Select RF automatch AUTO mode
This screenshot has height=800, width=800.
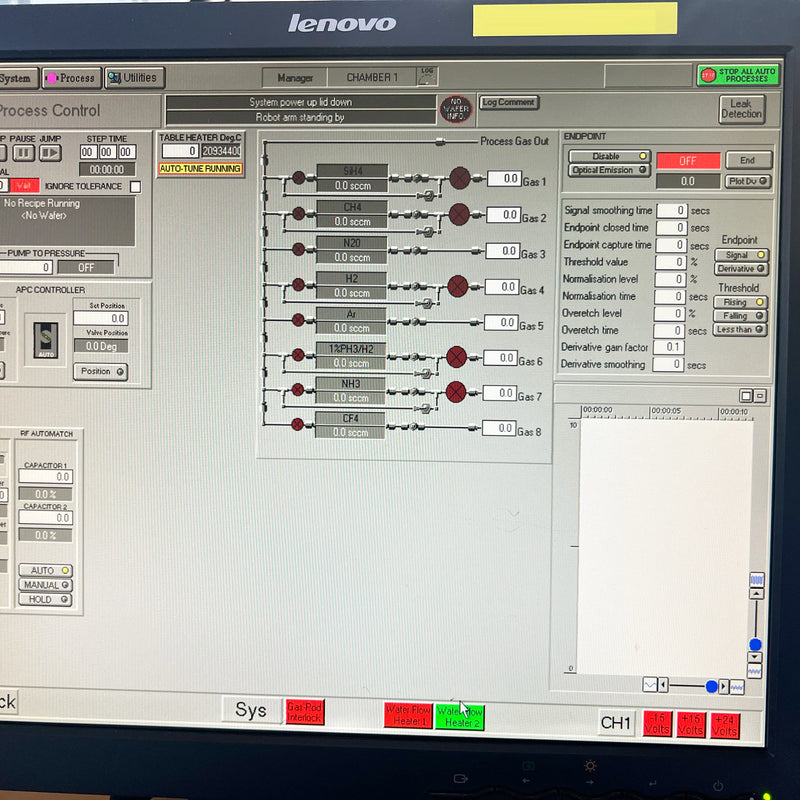point(45,570)
